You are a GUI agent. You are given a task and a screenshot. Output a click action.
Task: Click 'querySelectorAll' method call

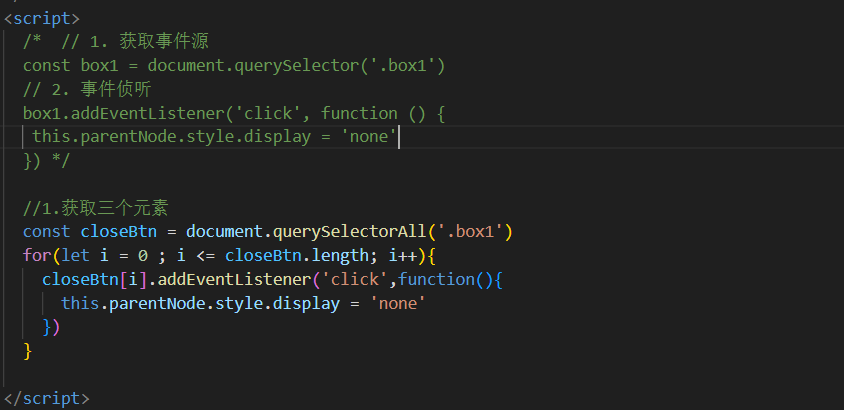pos(350,232)
